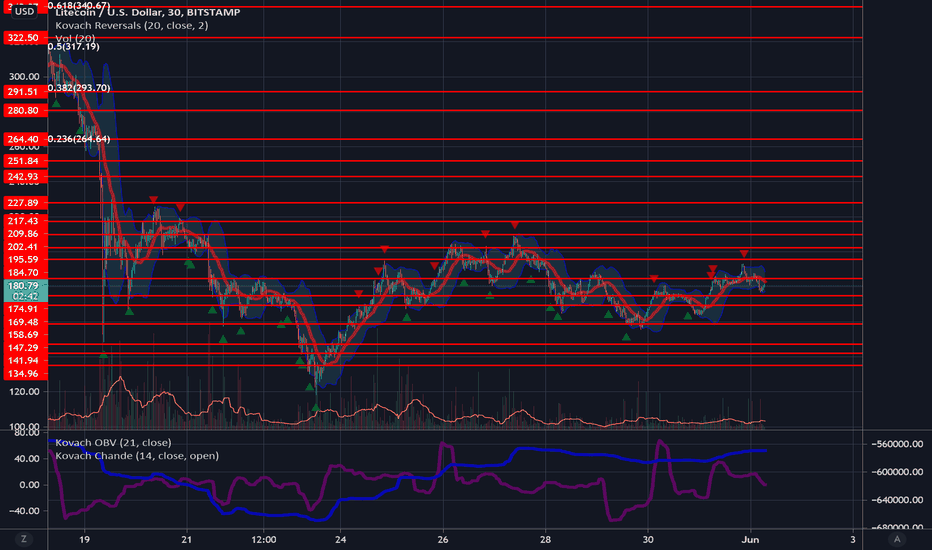The image size is (932, 550).
Task: Click the 195.59 price line label
Action: coord(25,259)
